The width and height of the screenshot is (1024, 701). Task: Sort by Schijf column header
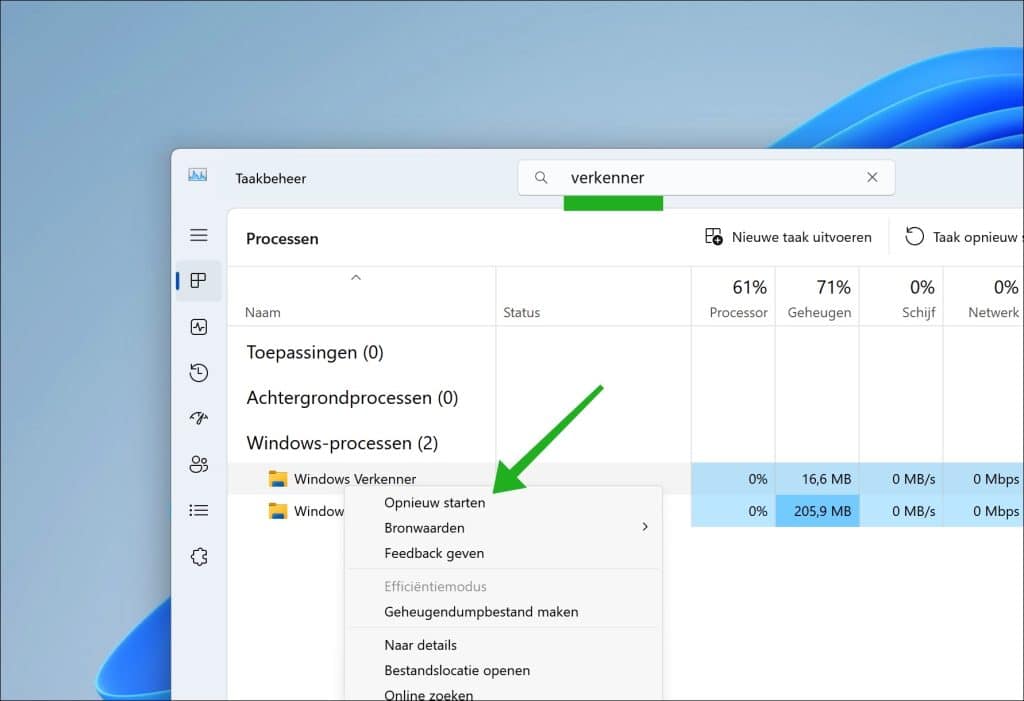901,297
